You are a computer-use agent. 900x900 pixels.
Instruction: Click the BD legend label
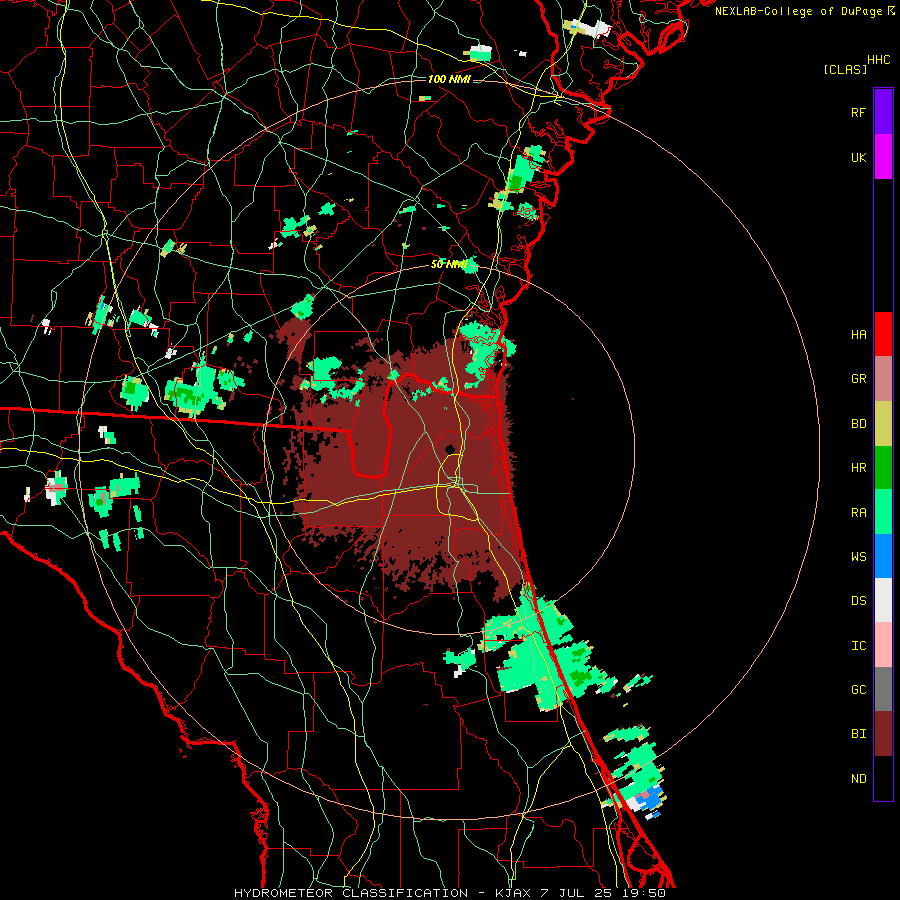858,424
